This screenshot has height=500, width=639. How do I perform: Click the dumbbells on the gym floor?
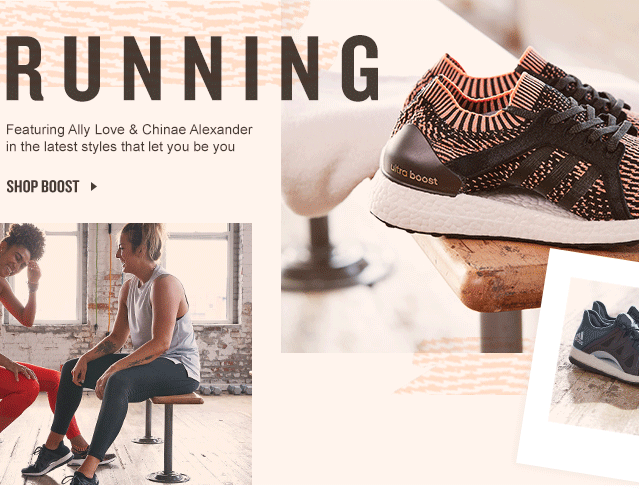(x=225, y=389)
